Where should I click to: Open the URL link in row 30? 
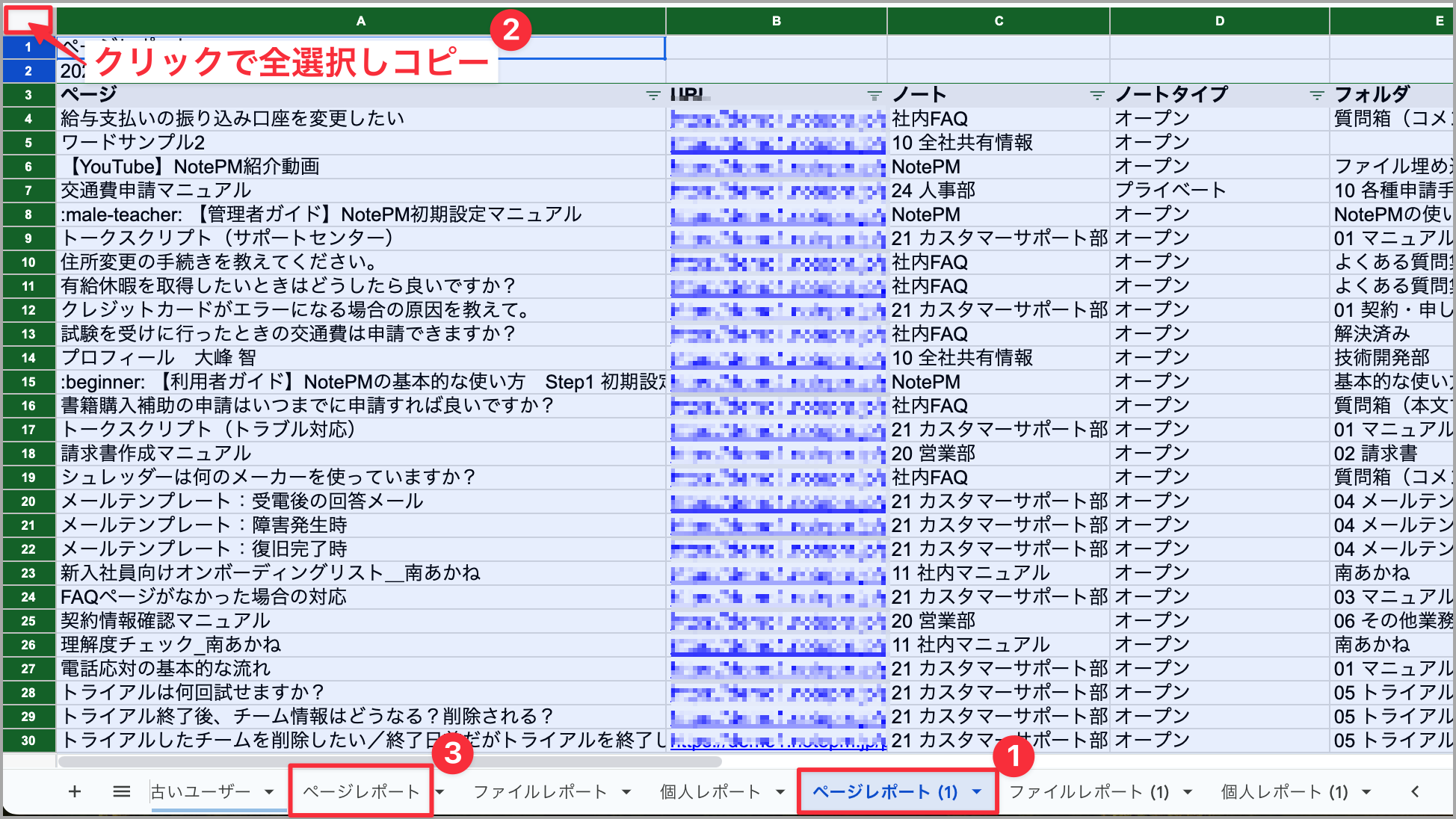tap(777, 741)
